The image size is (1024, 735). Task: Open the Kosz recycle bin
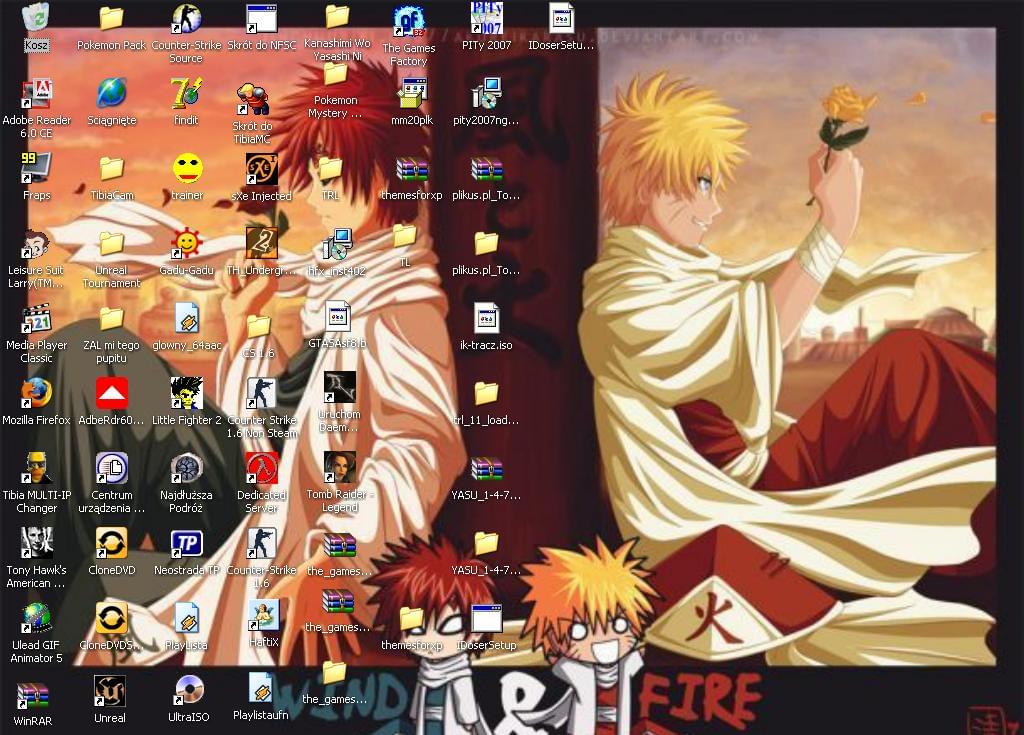(36, 18)
